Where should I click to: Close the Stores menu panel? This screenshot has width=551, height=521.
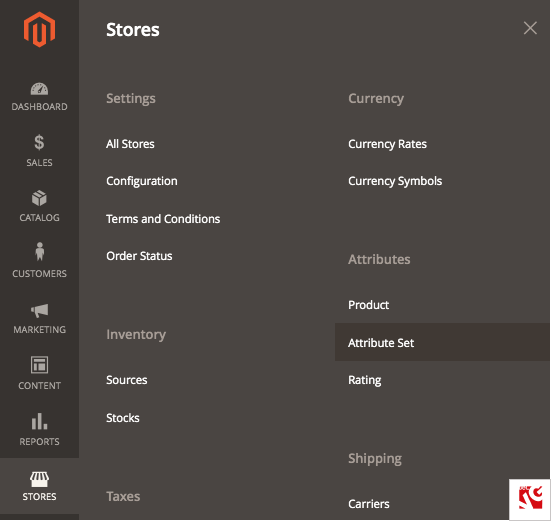(x=530, y=28)
